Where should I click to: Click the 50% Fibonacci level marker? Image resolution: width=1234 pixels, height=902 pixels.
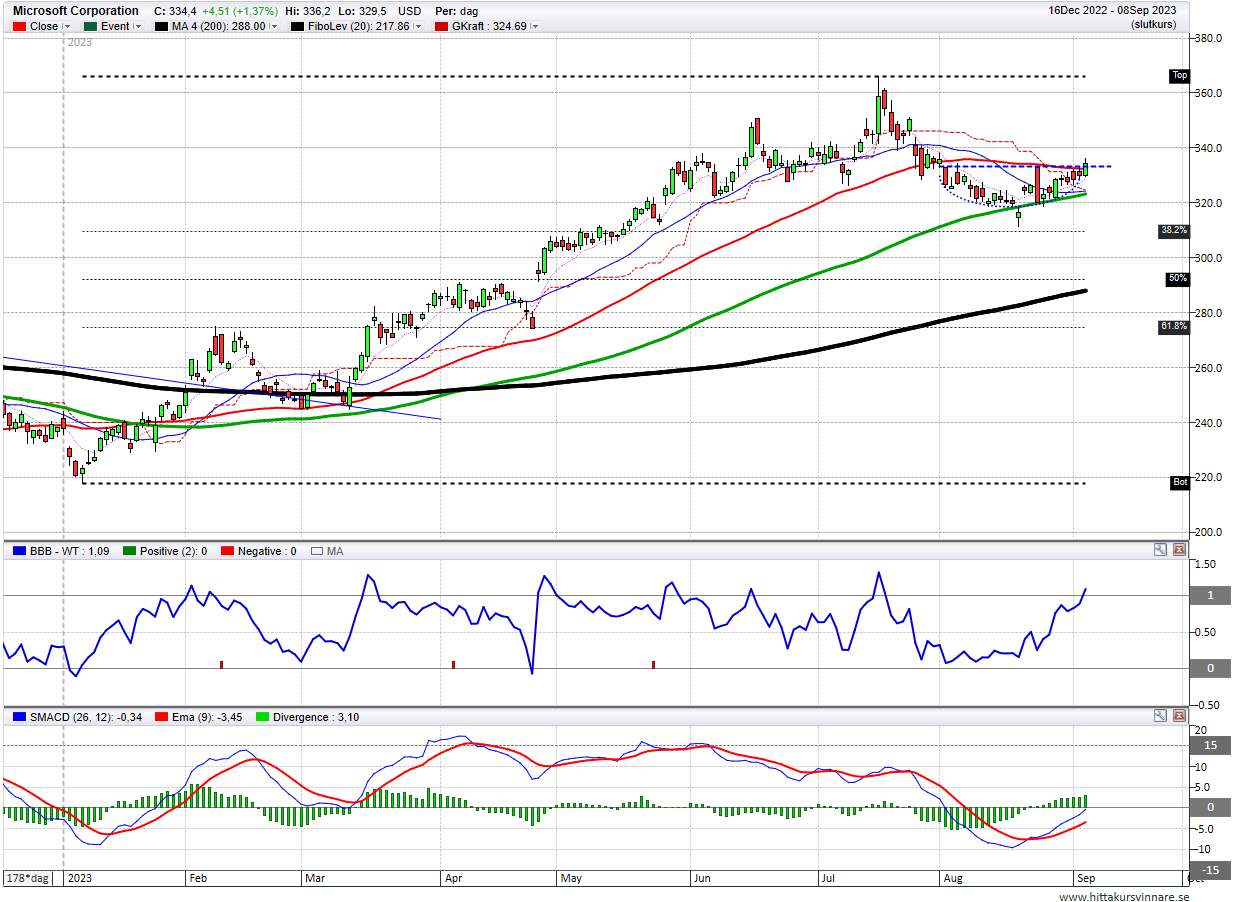tap(1178, 278)
